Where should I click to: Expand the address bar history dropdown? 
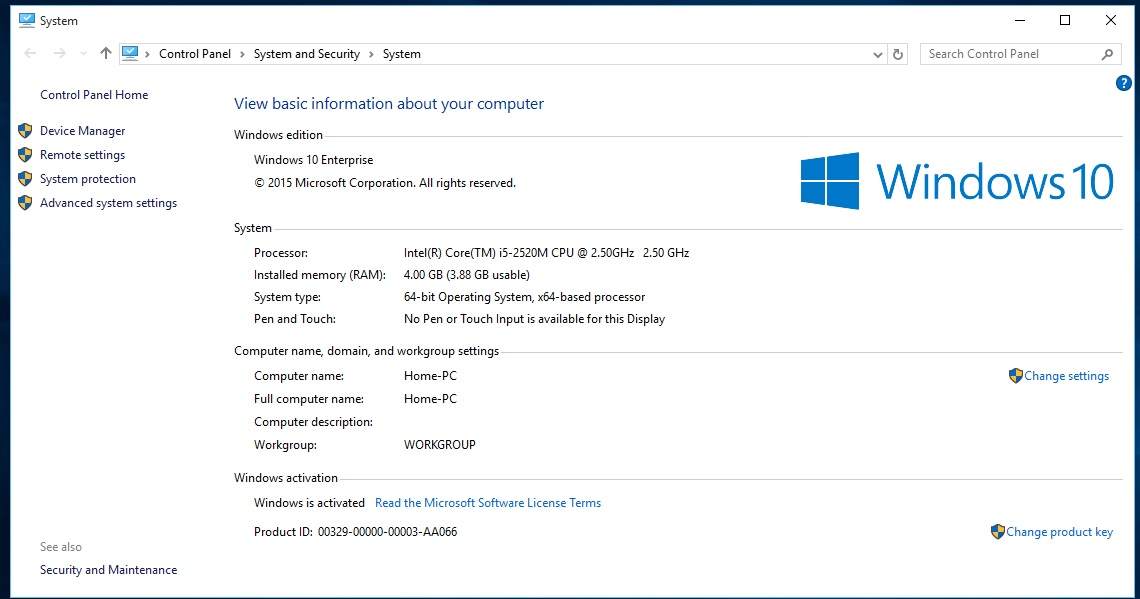(877, 54)
